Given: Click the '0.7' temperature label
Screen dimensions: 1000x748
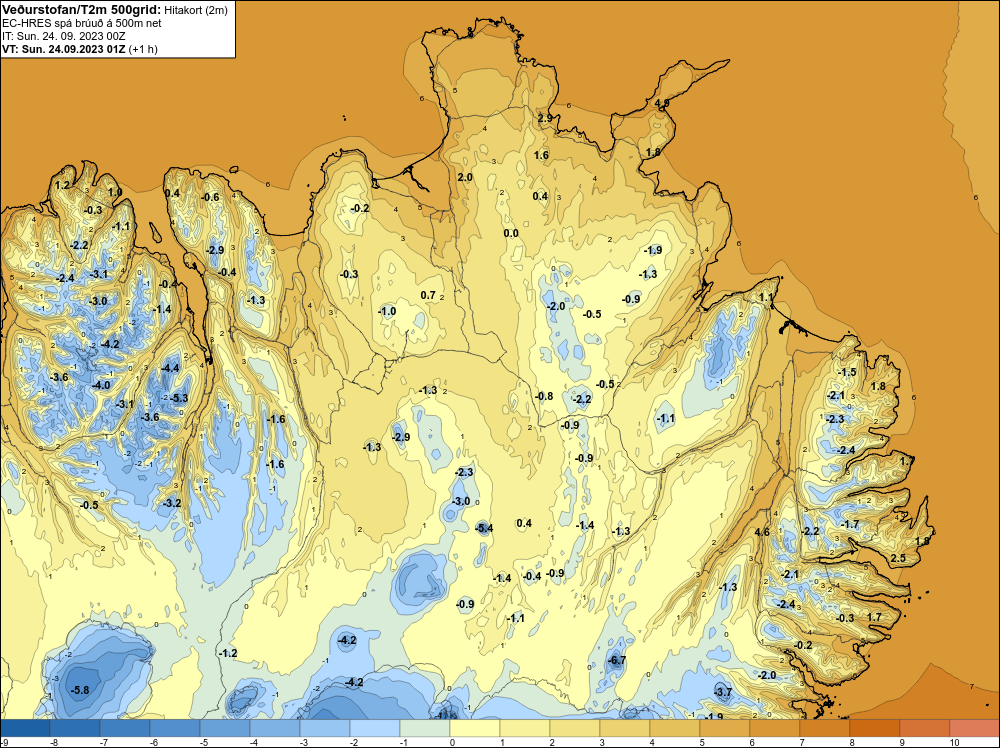Looking at the screenshot, I should coord(429,295).
